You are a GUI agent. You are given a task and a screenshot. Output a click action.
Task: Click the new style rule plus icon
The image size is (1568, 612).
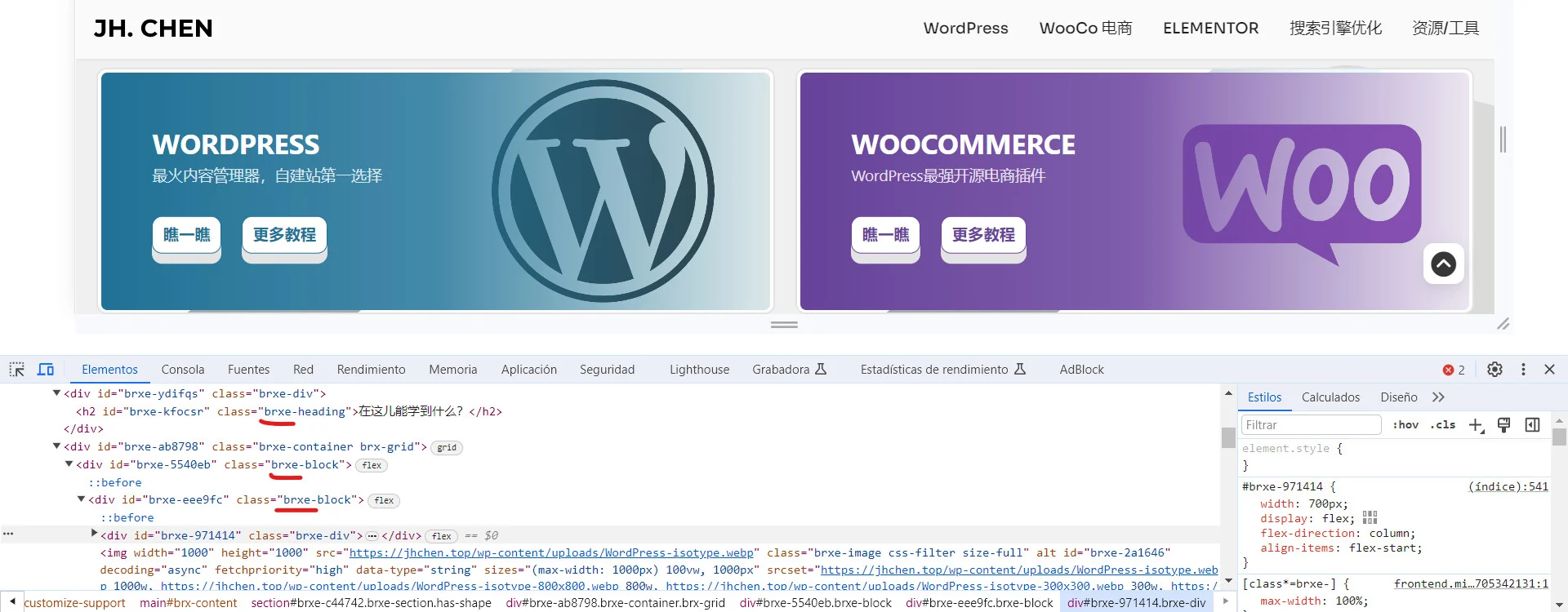(x=1477, y=425)
